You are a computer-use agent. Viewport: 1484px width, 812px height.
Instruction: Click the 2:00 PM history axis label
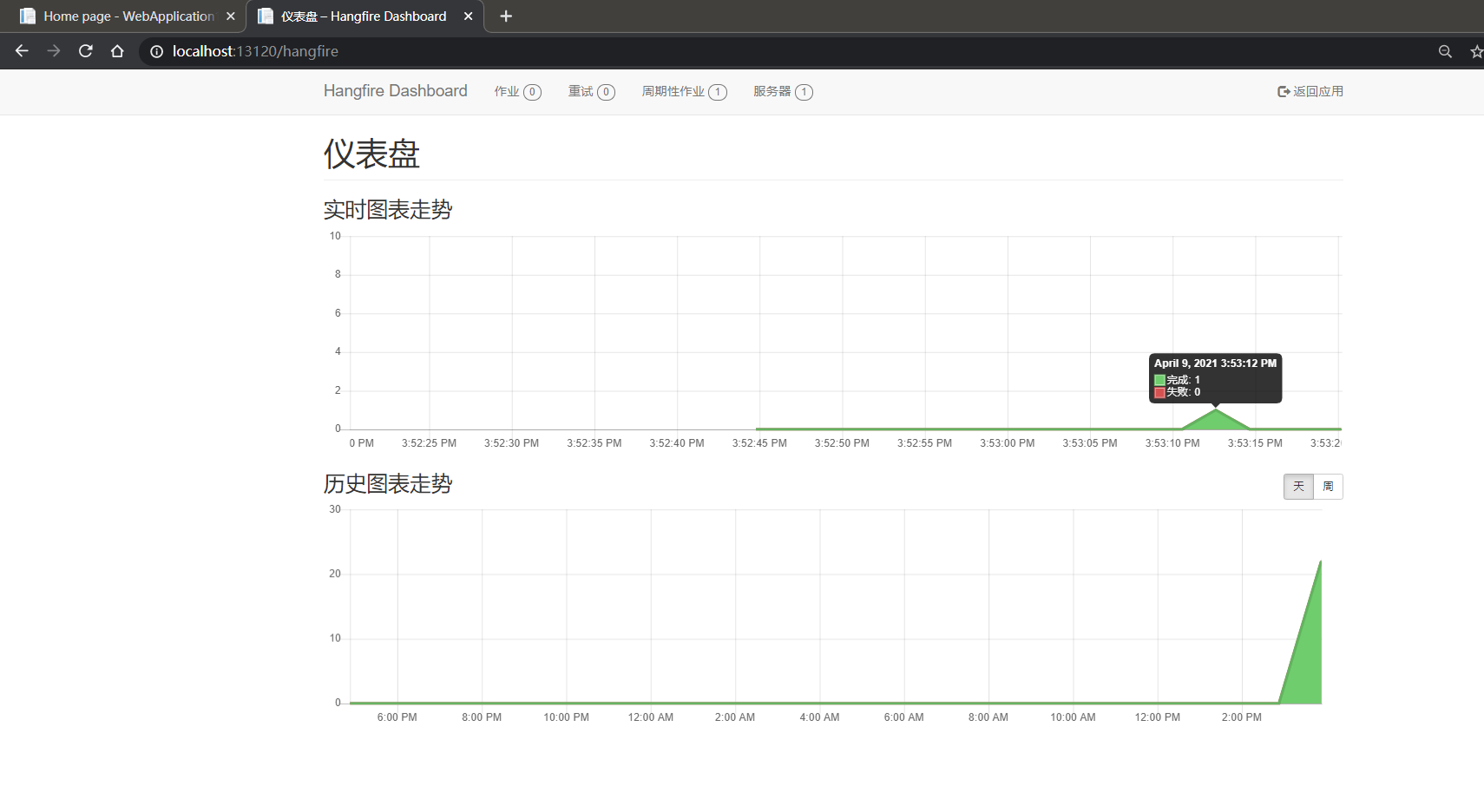(1242, 717)
